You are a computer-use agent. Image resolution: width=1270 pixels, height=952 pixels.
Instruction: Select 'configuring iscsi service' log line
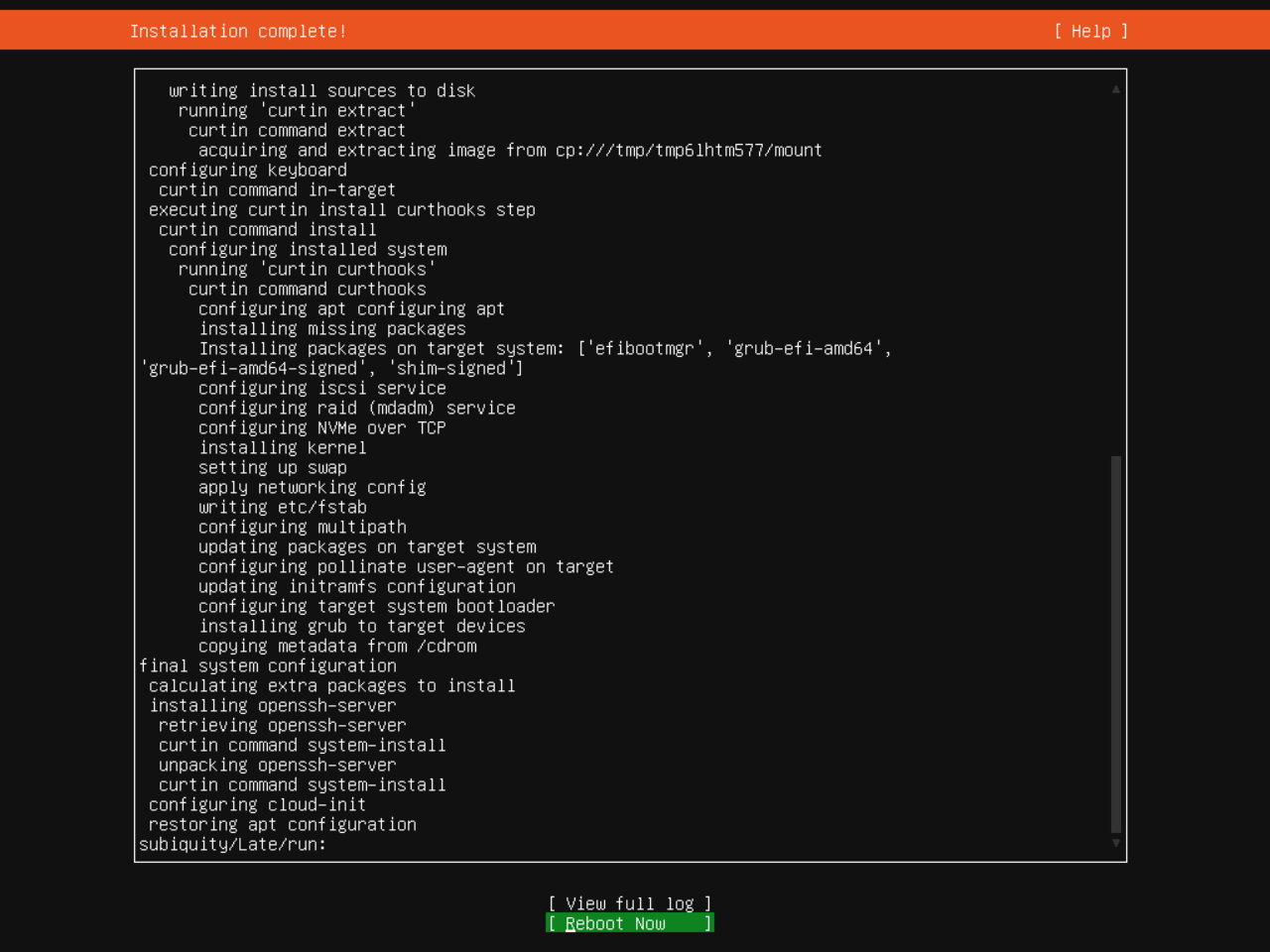322,388
